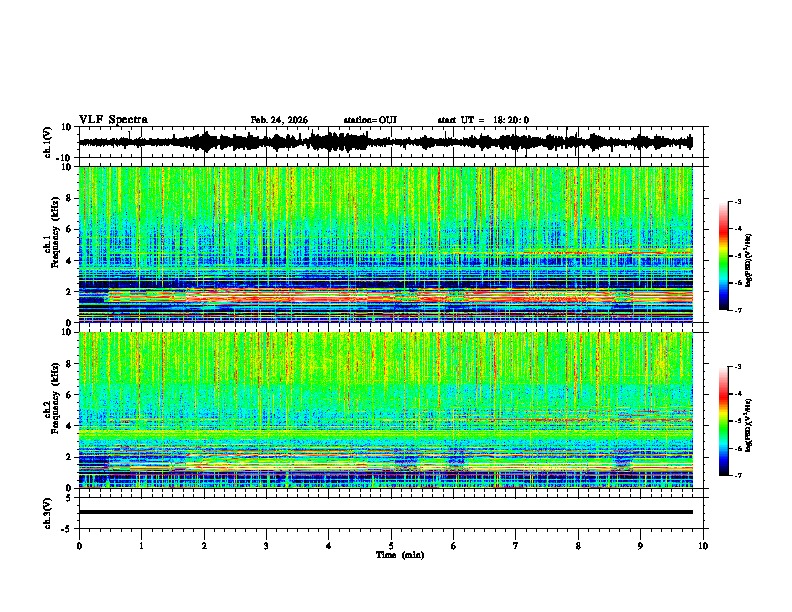
Task: Click the "-10" tick on ch.1(V) axis
Action: click(64, 158)
